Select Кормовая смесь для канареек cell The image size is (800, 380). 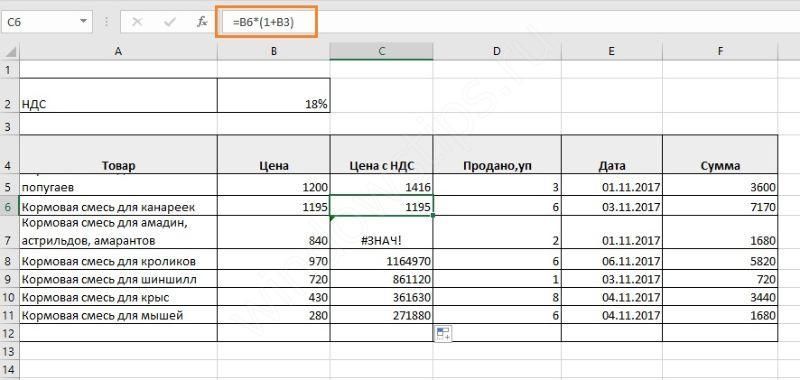118,207
